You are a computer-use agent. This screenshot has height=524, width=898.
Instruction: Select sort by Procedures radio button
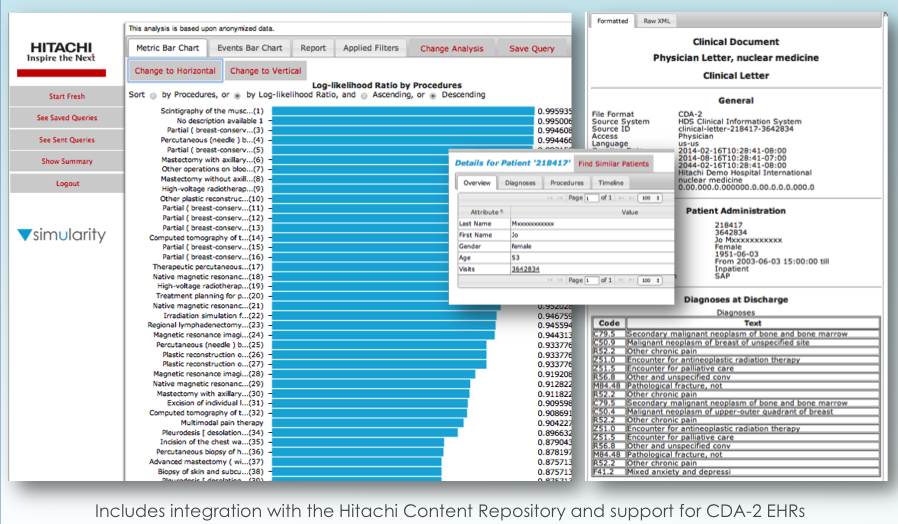(x=153, y=96)
